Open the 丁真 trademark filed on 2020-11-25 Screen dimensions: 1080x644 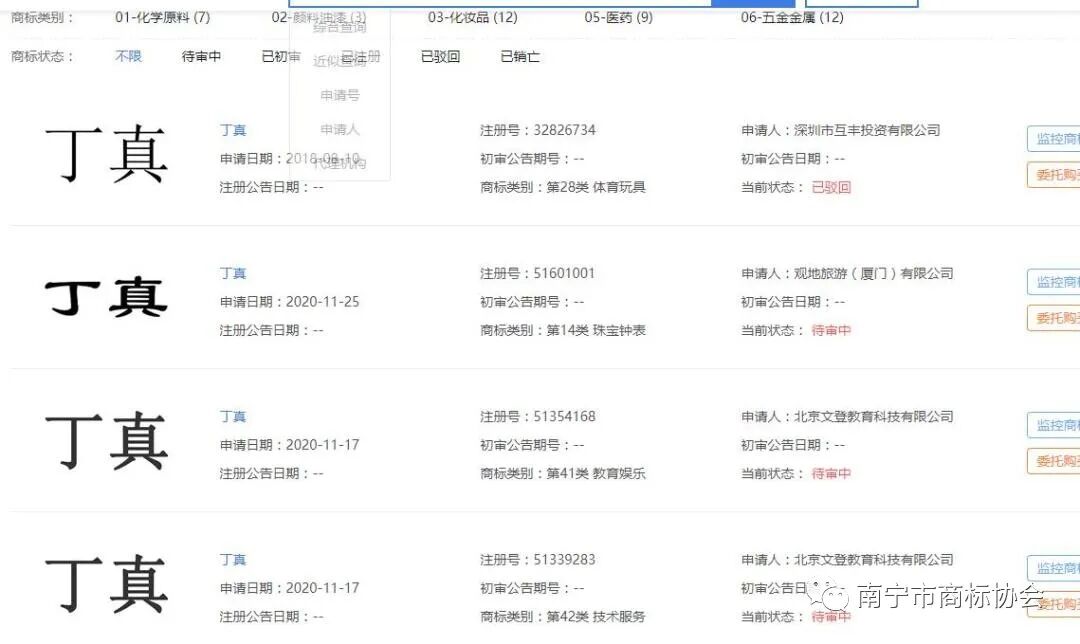(x=232, y=272)
